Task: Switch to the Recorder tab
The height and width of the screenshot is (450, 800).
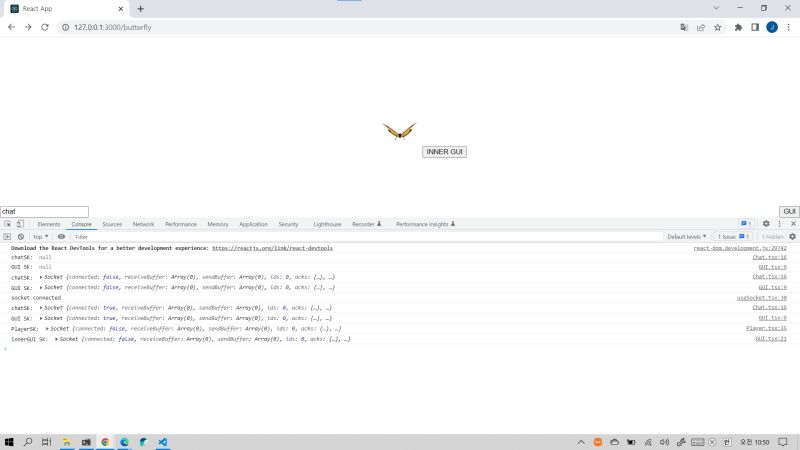Action: click(366, 224)
